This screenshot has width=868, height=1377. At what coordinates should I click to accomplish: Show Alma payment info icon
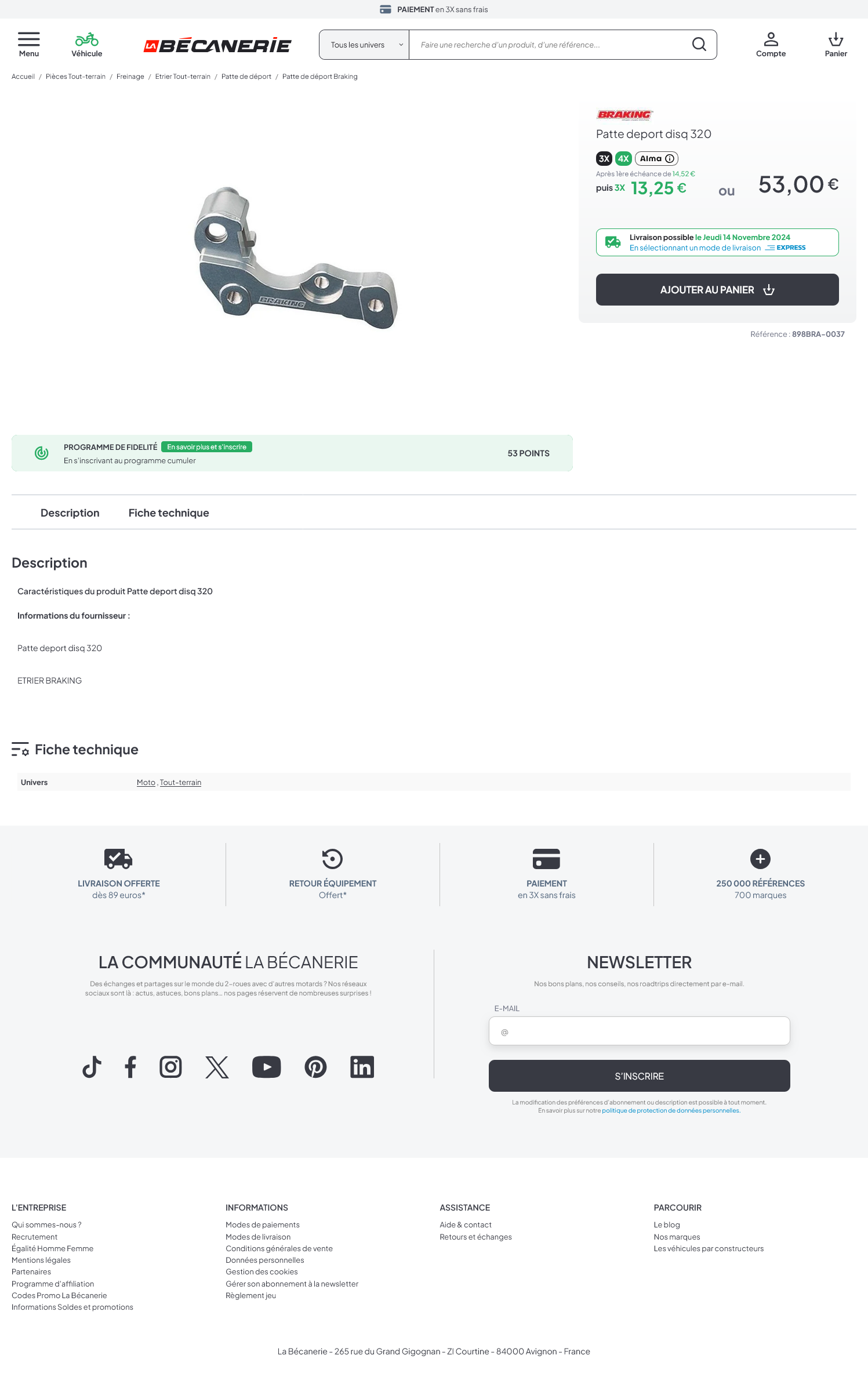[x=670, y=158]
